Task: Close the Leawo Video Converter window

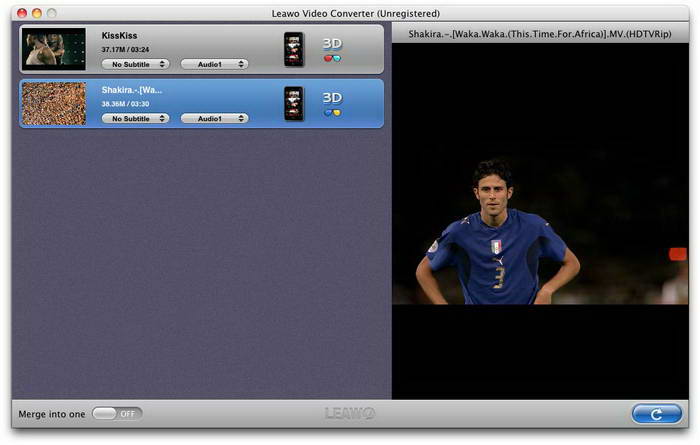Action: 22,13
